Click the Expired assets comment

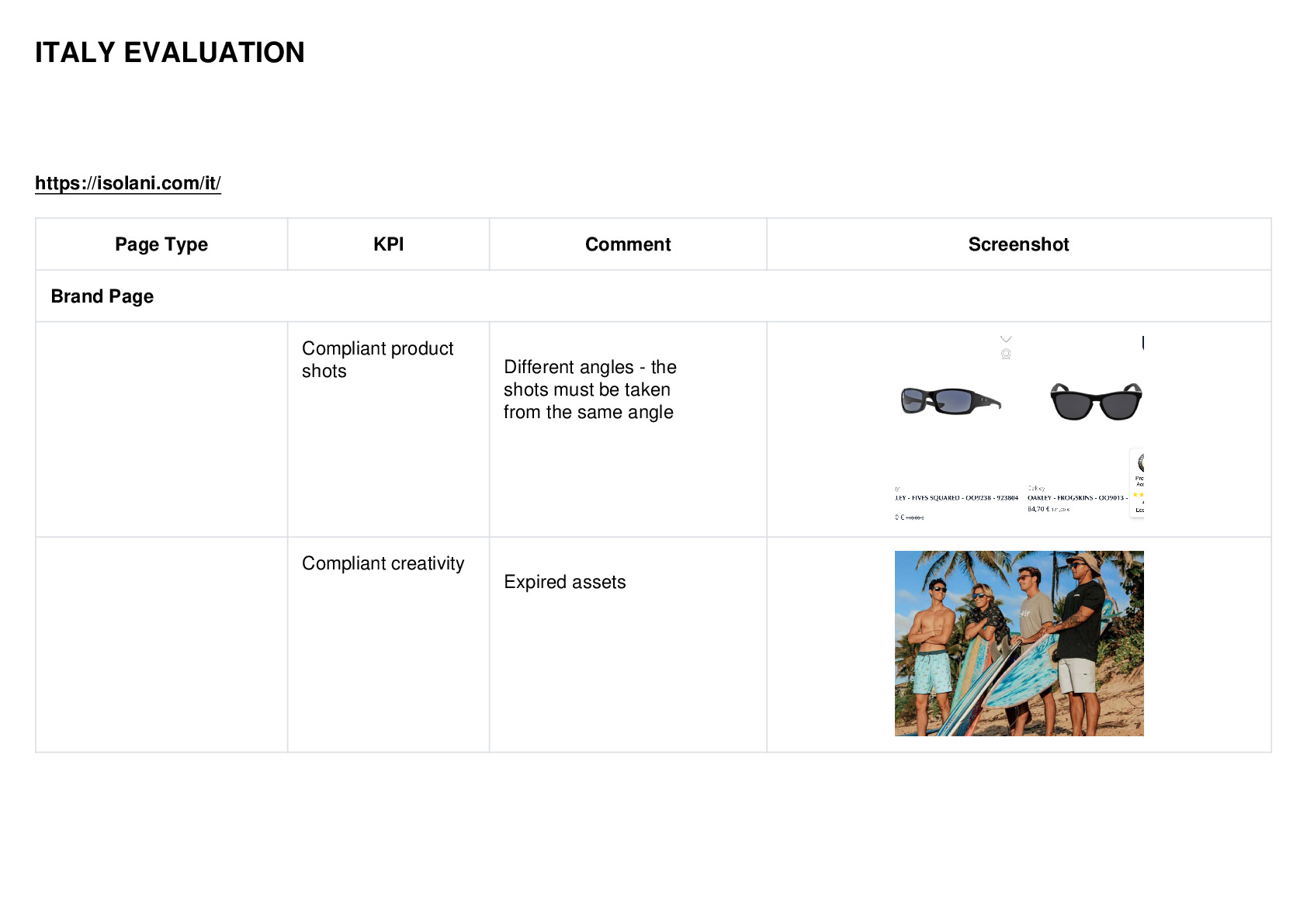(x=564, y=582)
